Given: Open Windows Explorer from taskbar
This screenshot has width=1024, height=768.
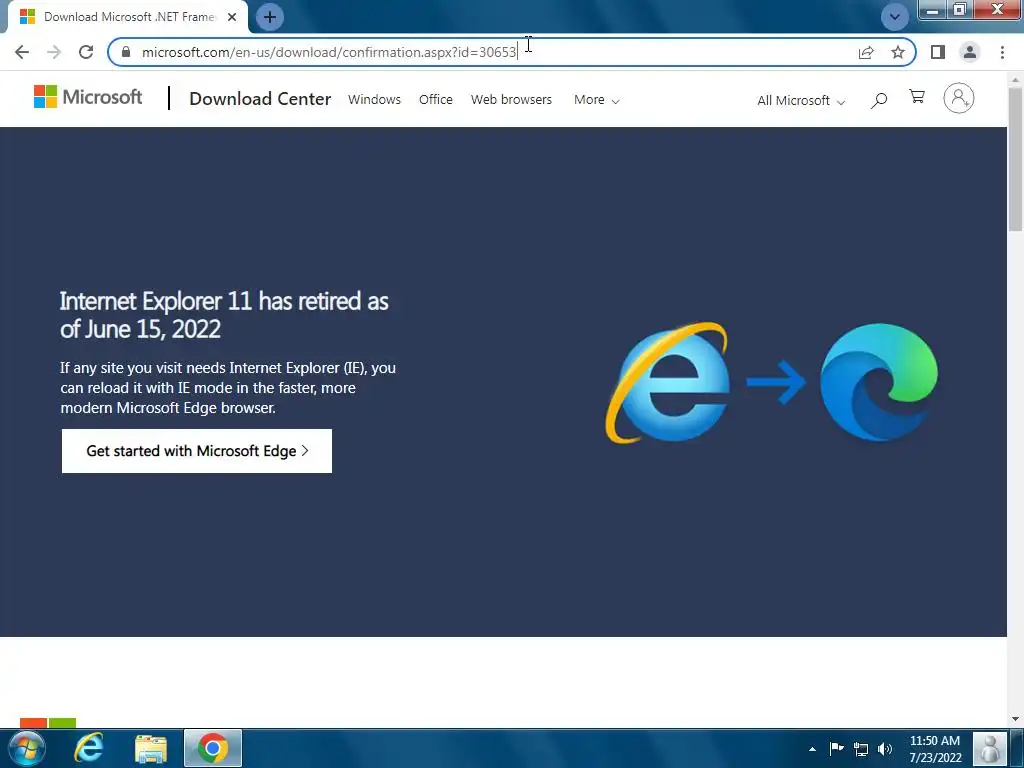Looking at the screenshot, I should (151, 748).
